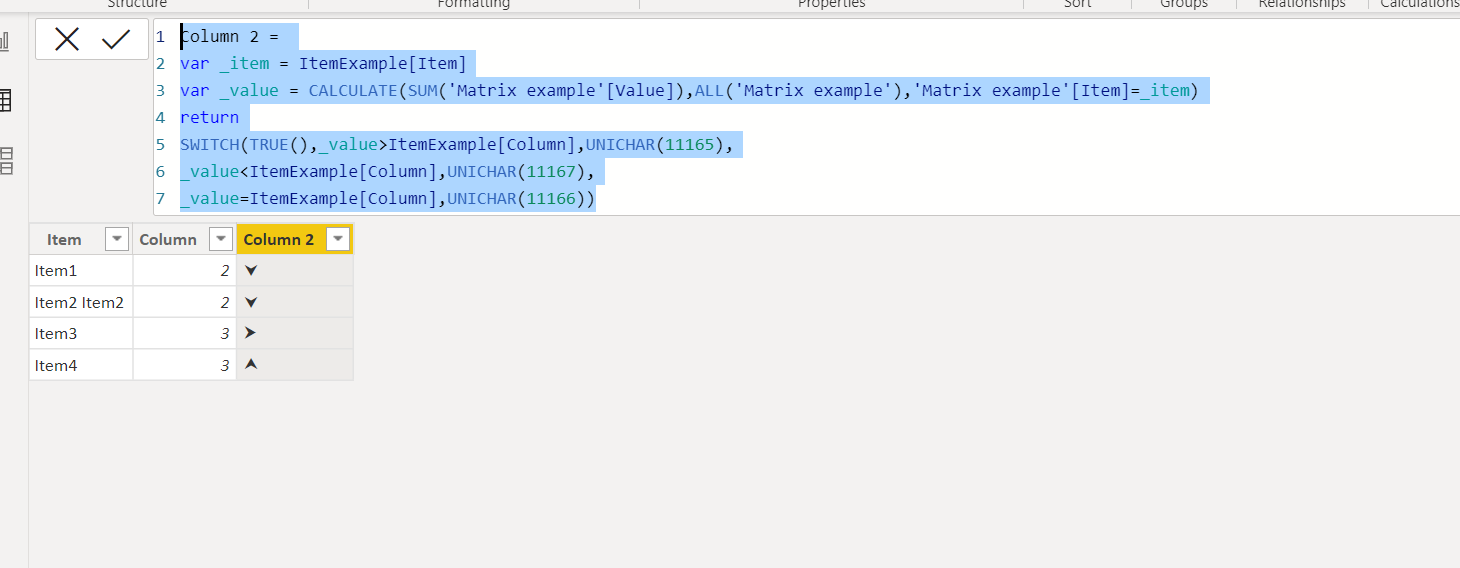The height and width of the screenshot is (568, 1460).
Task: Commit the formula with the checkmark icon
Action: tap(116, 39)
